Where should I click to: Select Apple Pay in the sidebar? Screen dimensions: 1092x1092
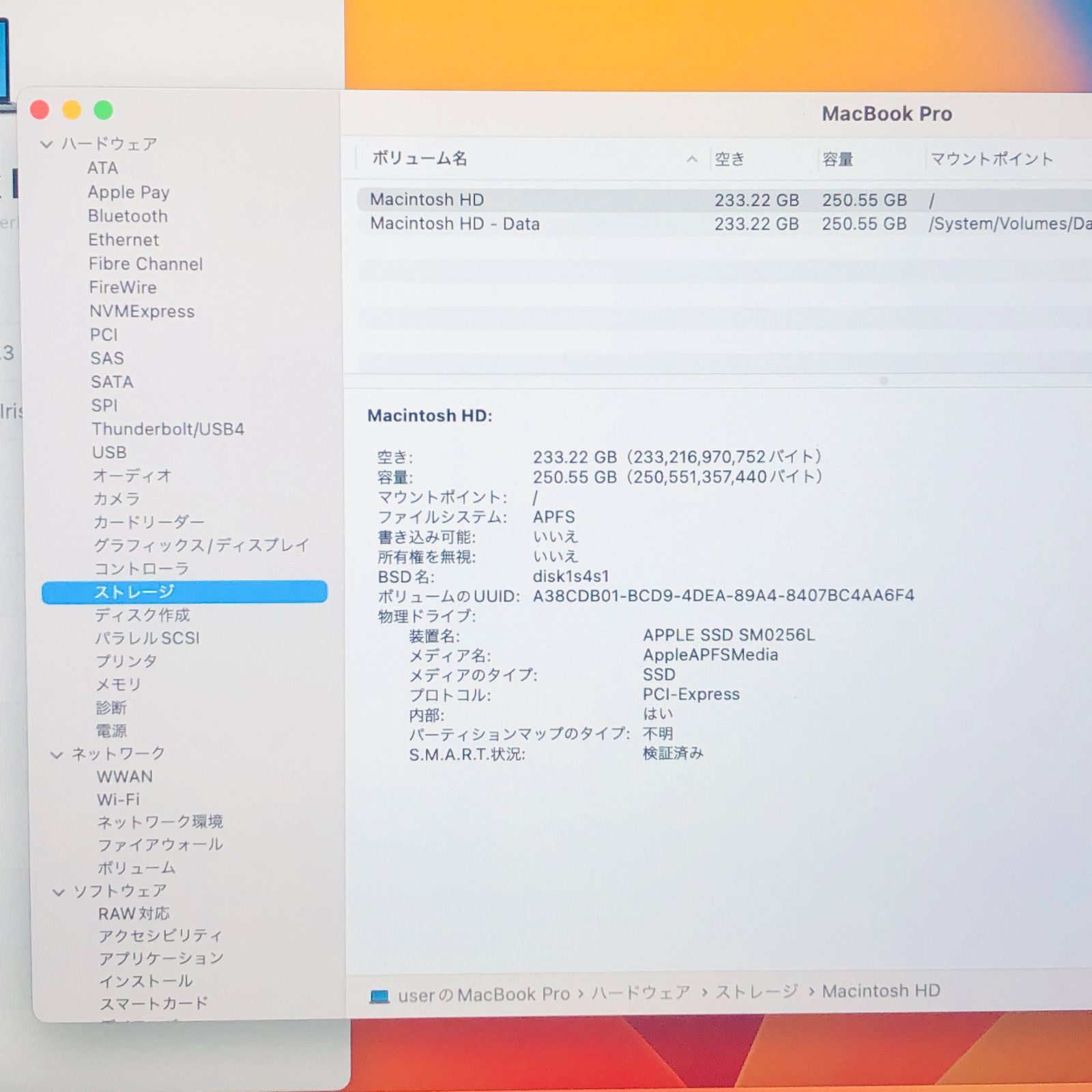click(128, 192)
